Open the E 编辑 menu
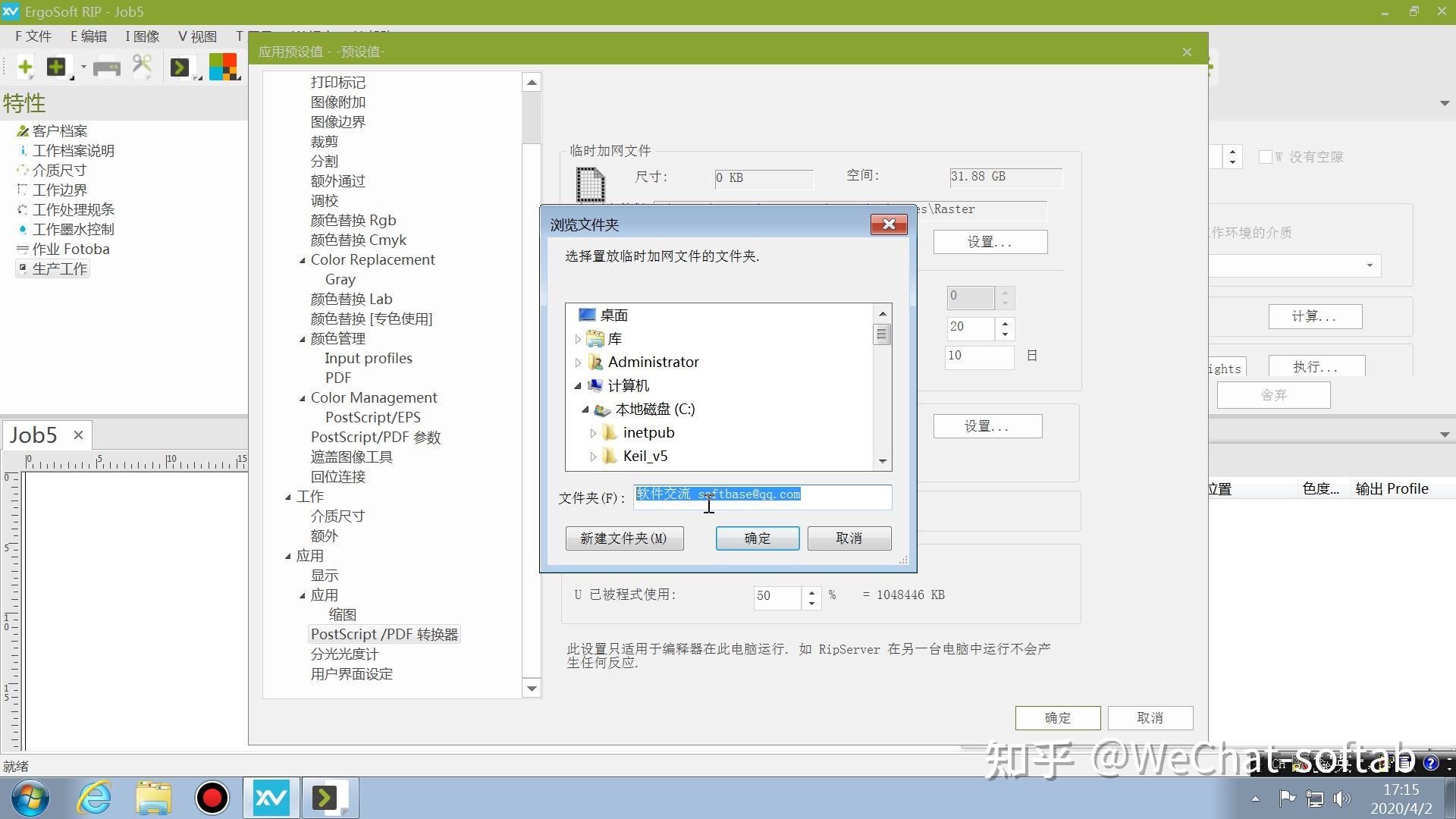 coord(88,36)
